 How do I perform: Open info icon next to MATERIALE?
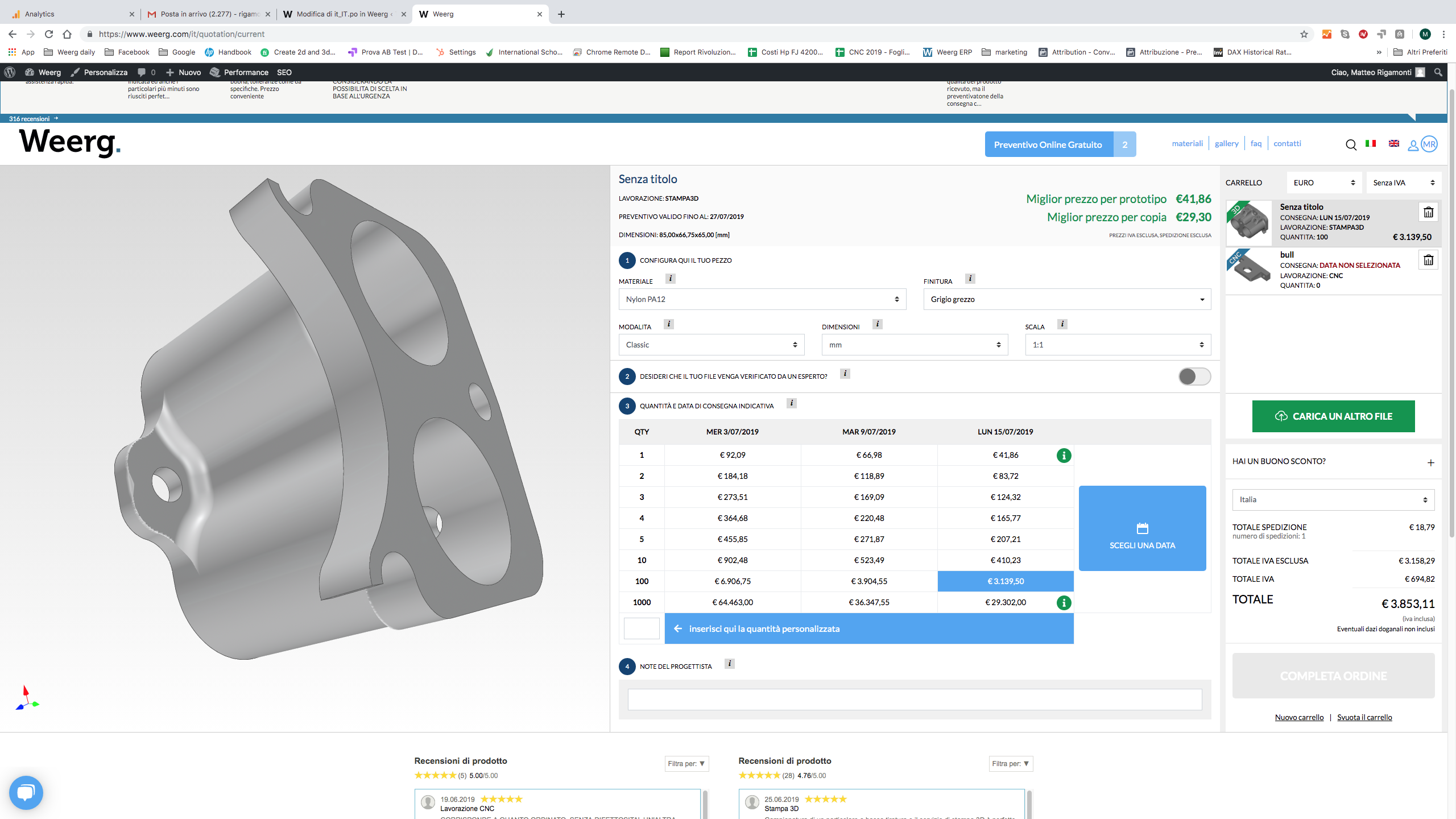671,279
